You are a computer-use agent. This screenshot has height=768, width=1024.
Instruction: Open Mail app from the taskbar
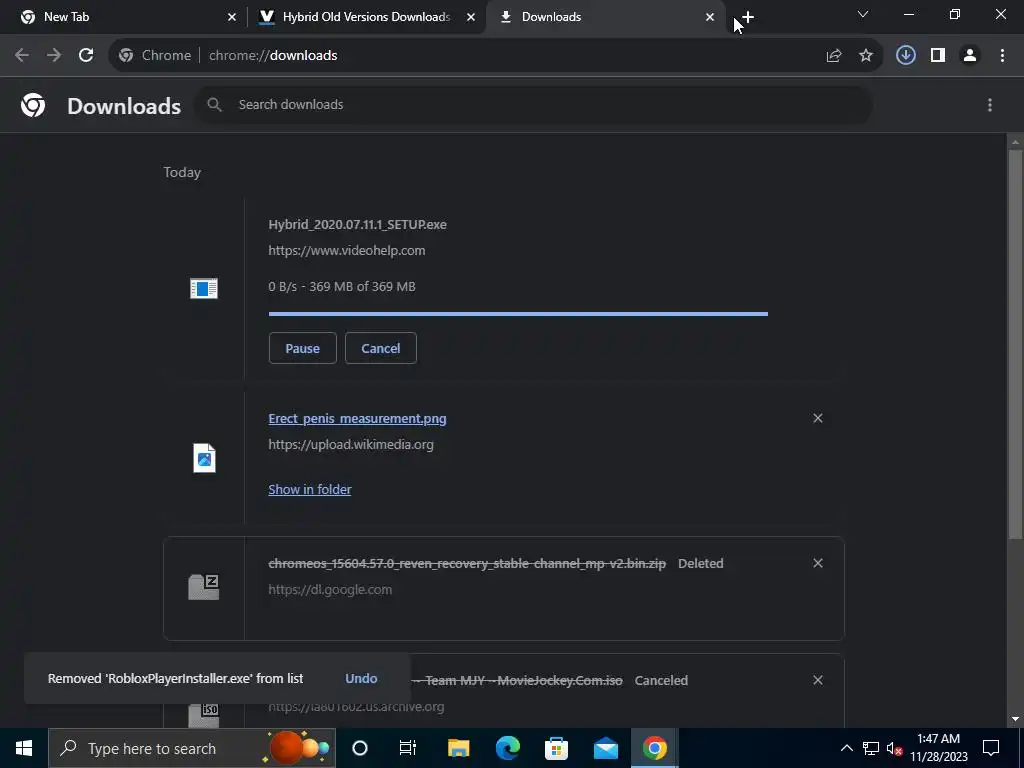pos(606,748)
